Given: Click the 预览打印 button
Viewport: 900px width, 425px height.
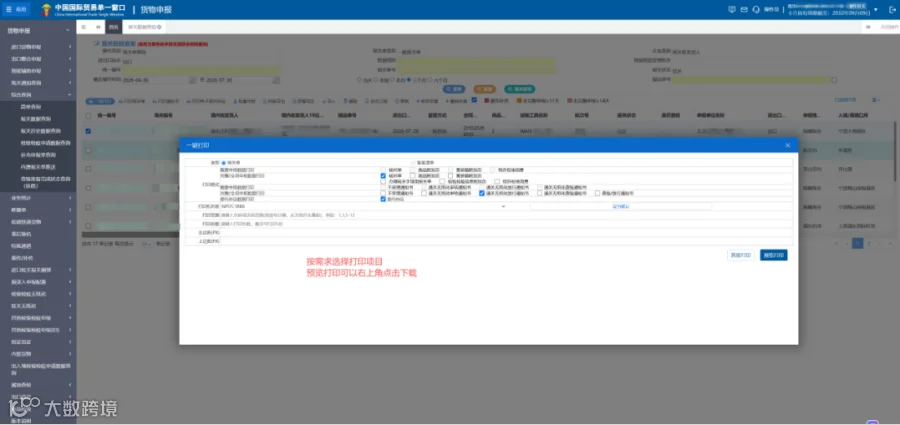Looking at the screenshot, I should tap(773, 255).
